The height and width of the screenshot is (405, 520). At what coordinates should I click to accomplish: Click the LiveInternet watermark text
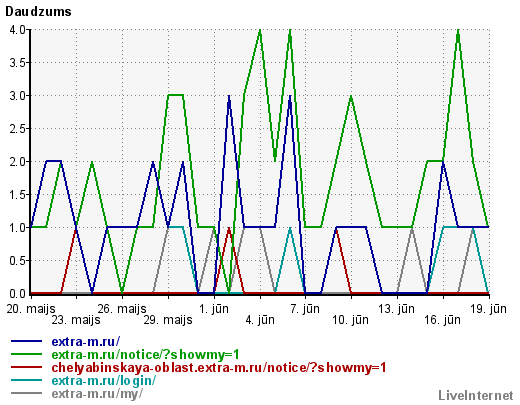coord(476,396)
